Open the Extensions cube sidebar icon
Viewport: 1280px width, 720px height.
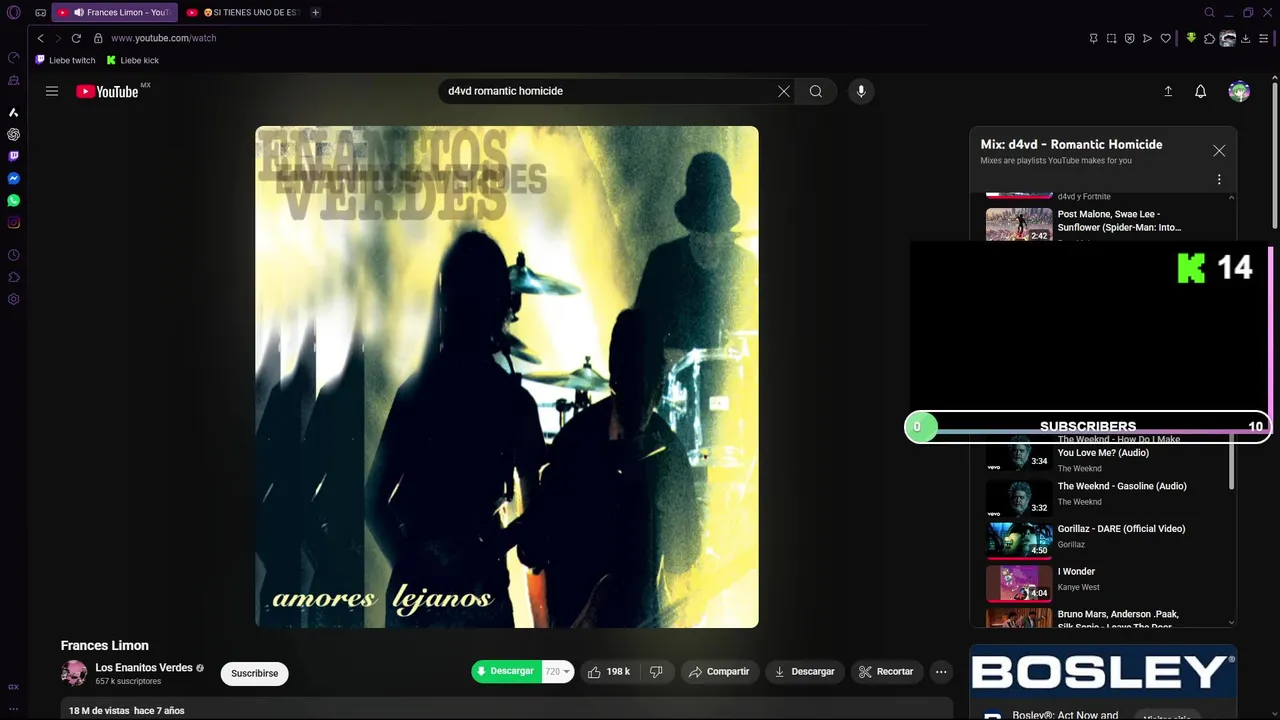(14, 277)
